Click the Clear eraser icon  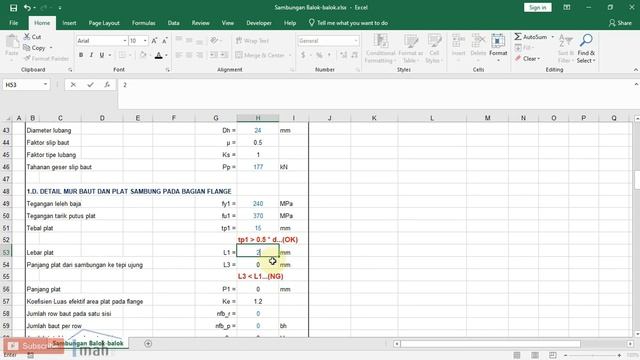pos(518,59)
